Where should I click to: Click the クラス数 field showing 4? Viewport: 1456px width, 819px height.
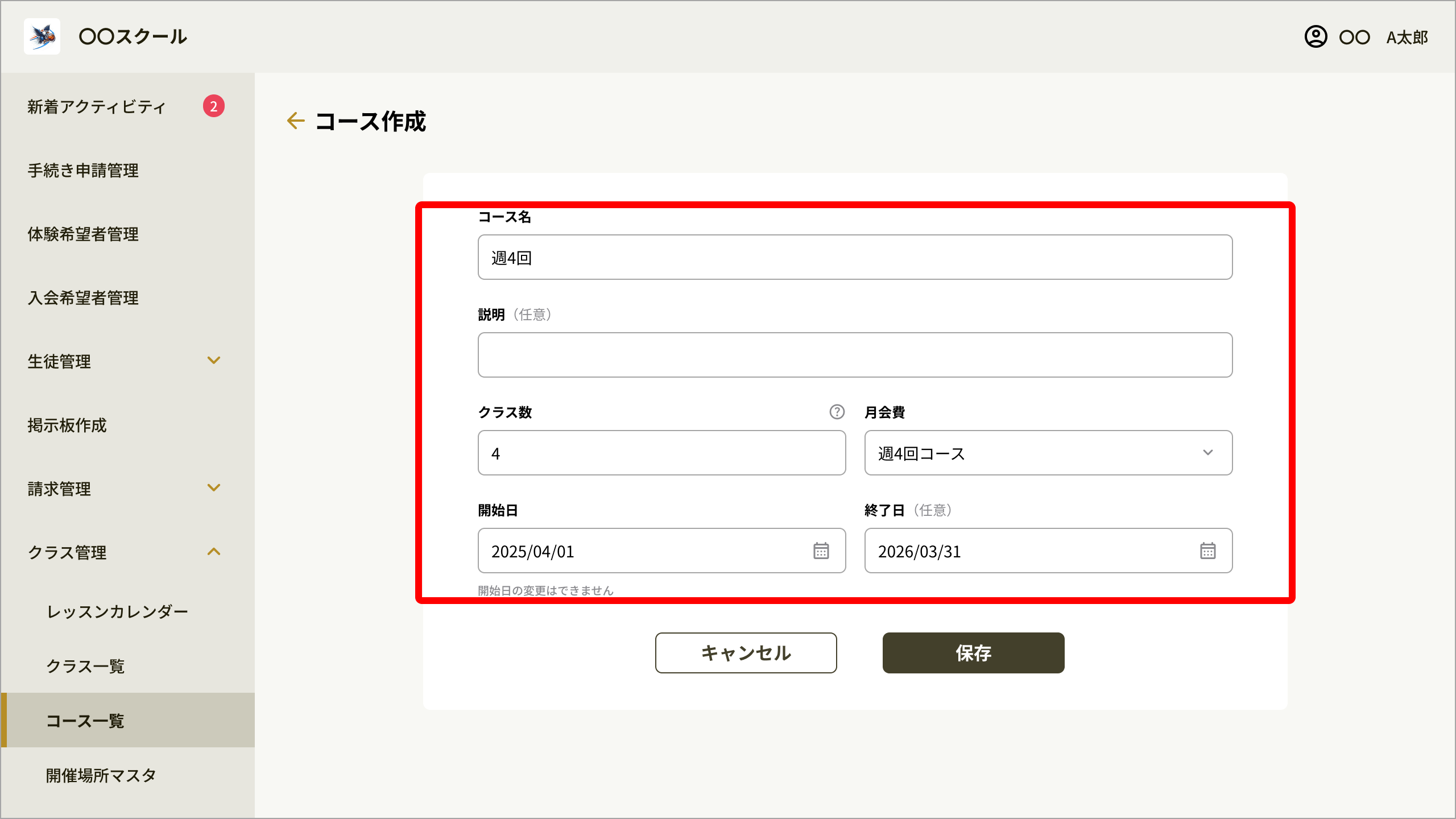coord(661,453)
